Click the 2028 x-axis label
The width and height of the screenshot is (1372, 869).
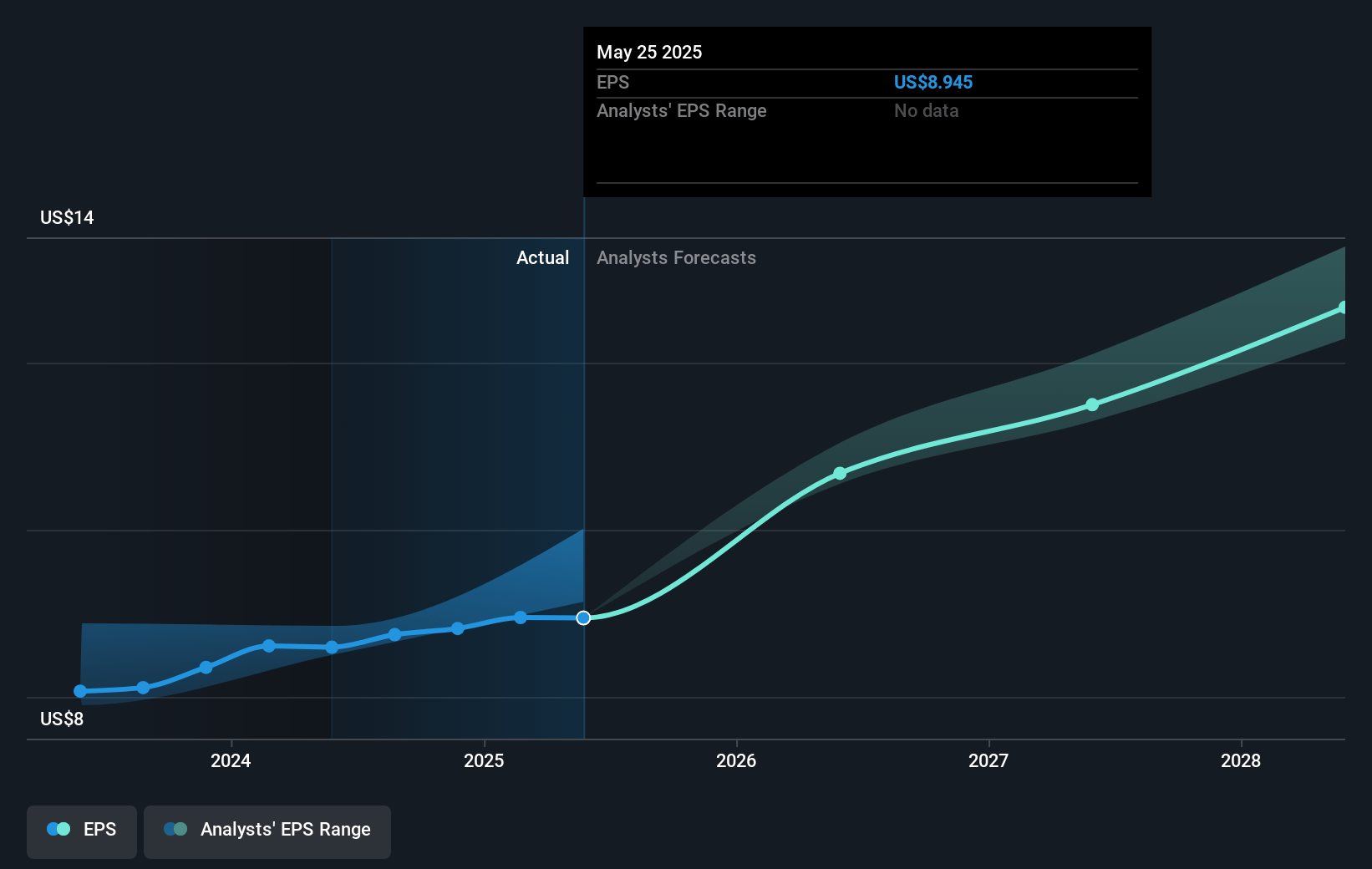[x=1241, y=760]
